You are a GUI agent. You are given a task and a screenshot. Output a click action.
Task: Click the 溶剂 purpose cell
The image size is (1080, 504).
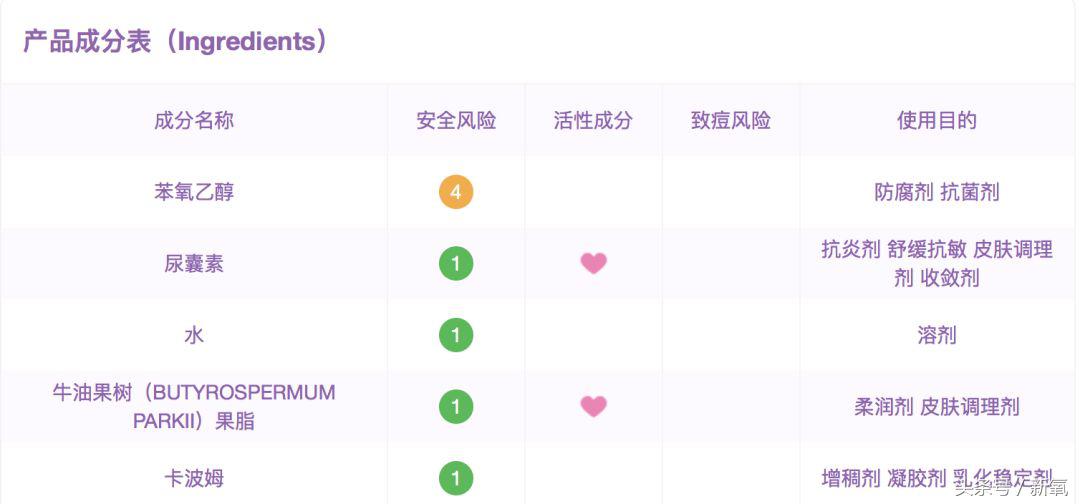937,335
